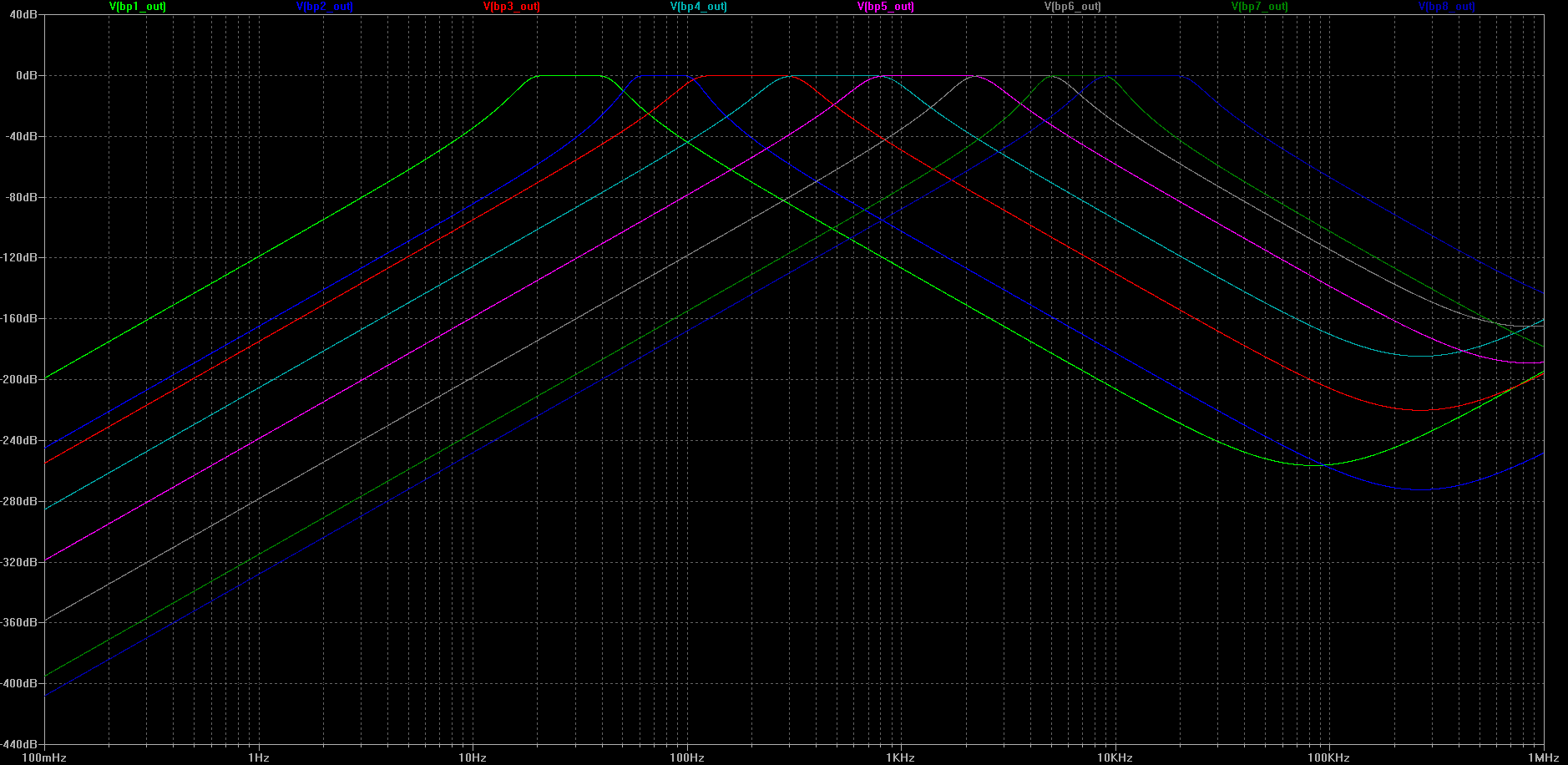Click the -200dB vertical axis label
Image resolution: width=1568 pixels, height=765 pixels.
point(19,380)
